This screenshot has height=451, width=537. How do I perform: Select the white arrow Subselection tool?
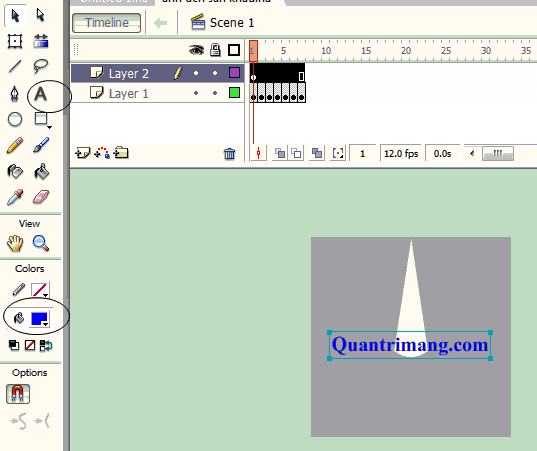[41, 16]
